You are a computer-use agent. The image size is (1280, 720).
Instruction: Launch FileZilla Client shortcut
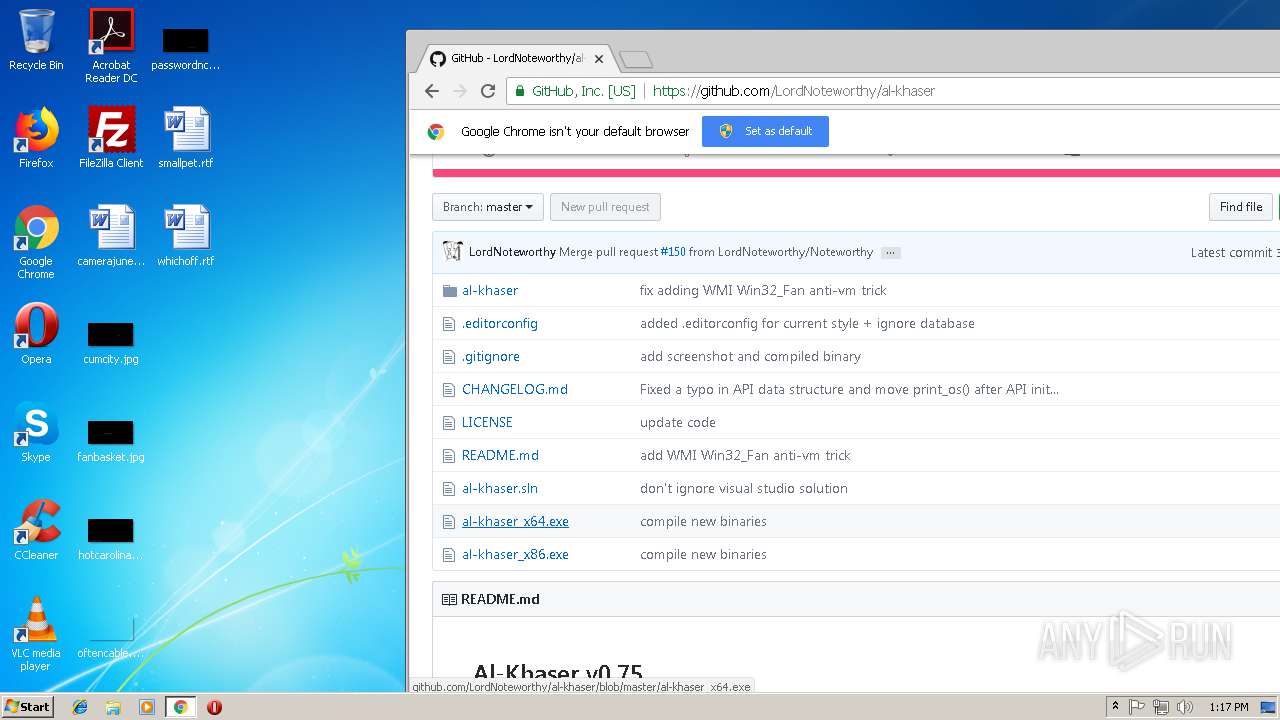click(x=111, y=138)
